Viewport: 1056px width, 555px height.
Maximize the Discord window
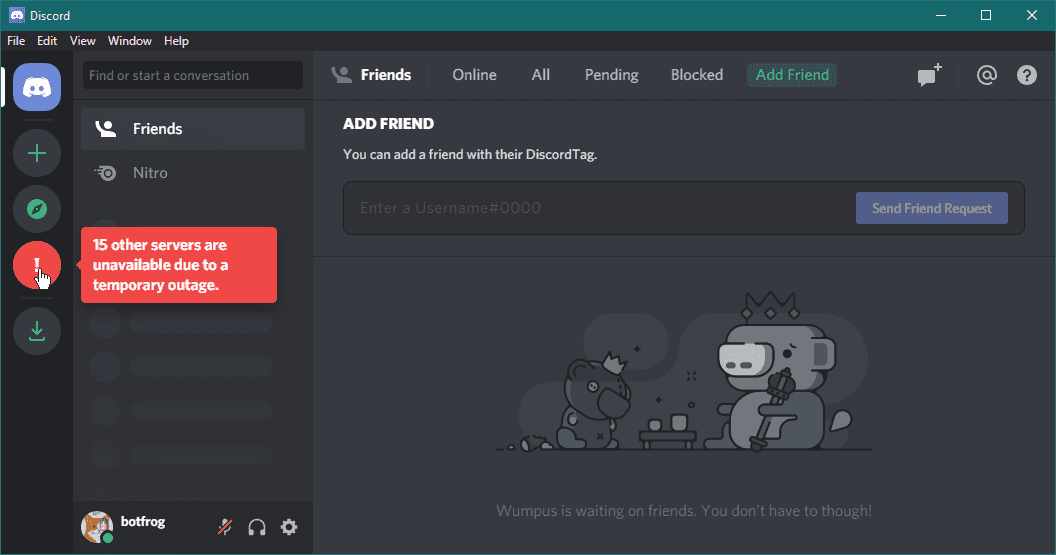pyautogui.click(x=986, y=15)
